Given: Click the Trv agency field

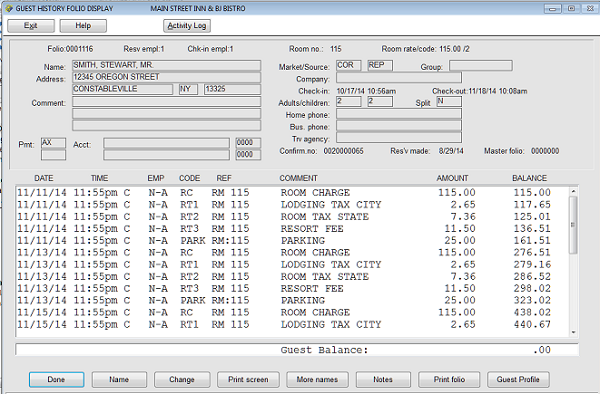Looking at the screenshot, I should pos(399,137).
